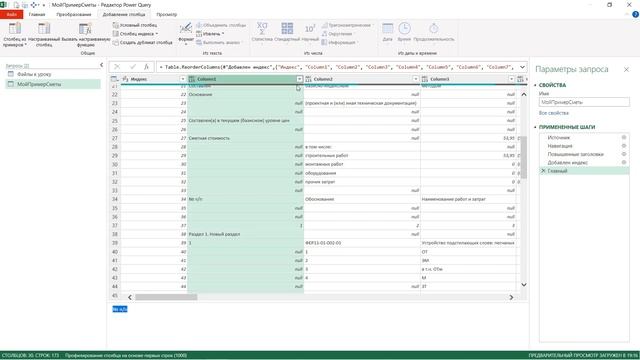Viewport: 640px width, 360px height.
Task: Click the data type icon of Column2
Action: point(309,79)
